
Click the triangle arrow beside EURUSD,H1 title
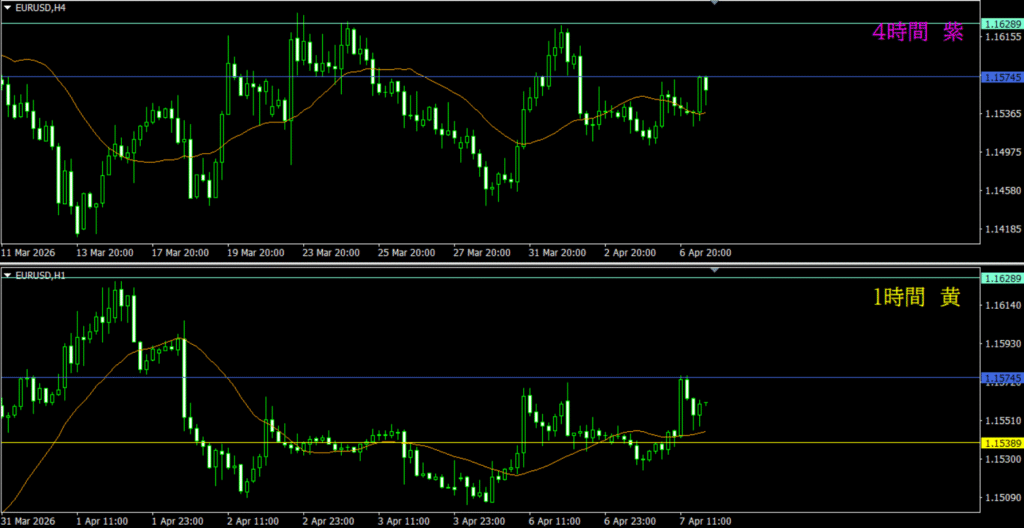point(8,275)
